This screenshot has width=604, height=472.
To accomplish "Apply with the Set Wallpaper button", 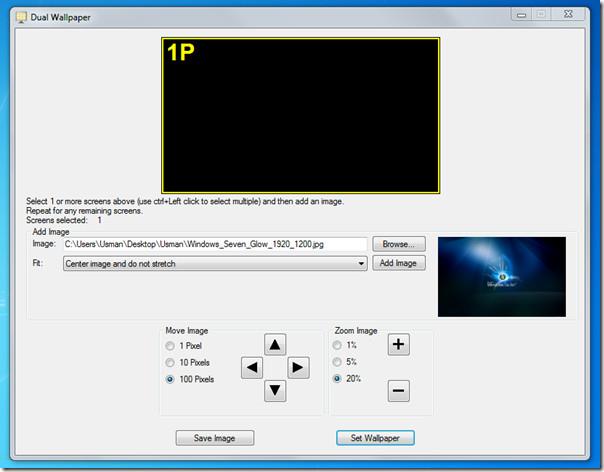I will tap(375, 438).
